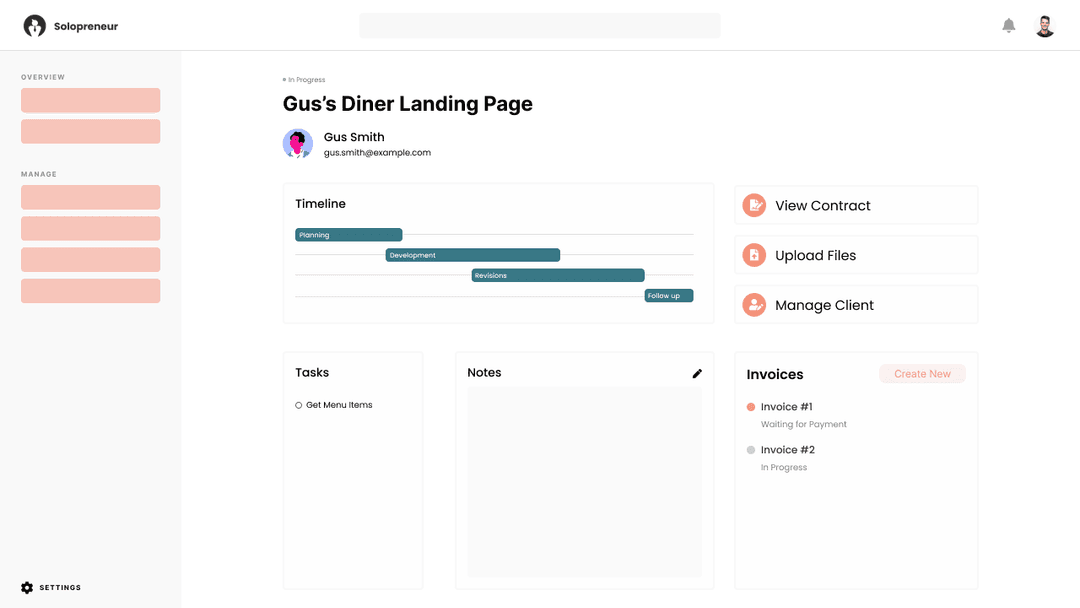
Task: Open the Invoice #1 link
Action: point(786,407)
